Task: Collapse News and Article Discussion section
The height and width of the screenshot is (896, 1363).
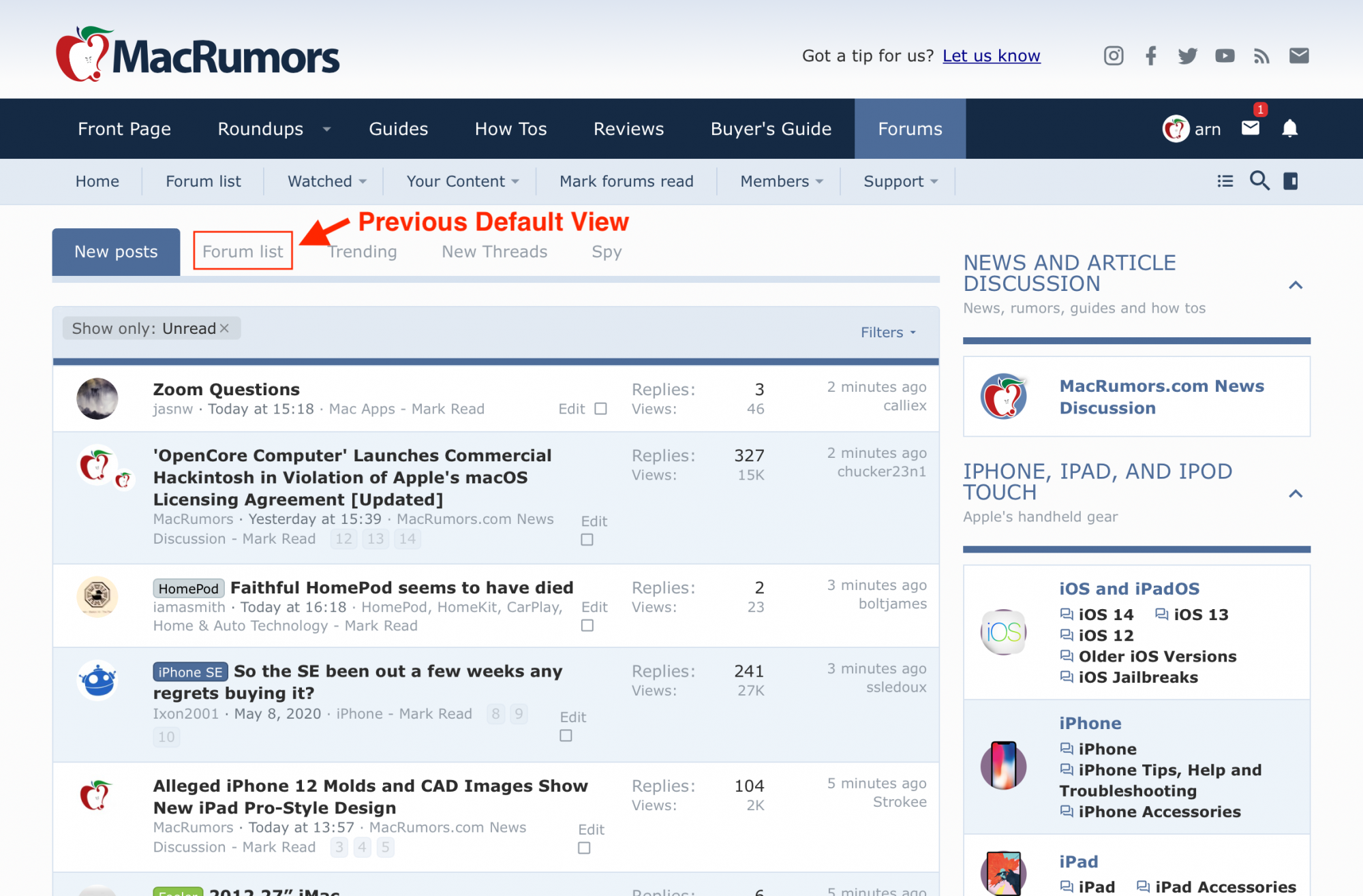Action: click(x=1296, y=285)
